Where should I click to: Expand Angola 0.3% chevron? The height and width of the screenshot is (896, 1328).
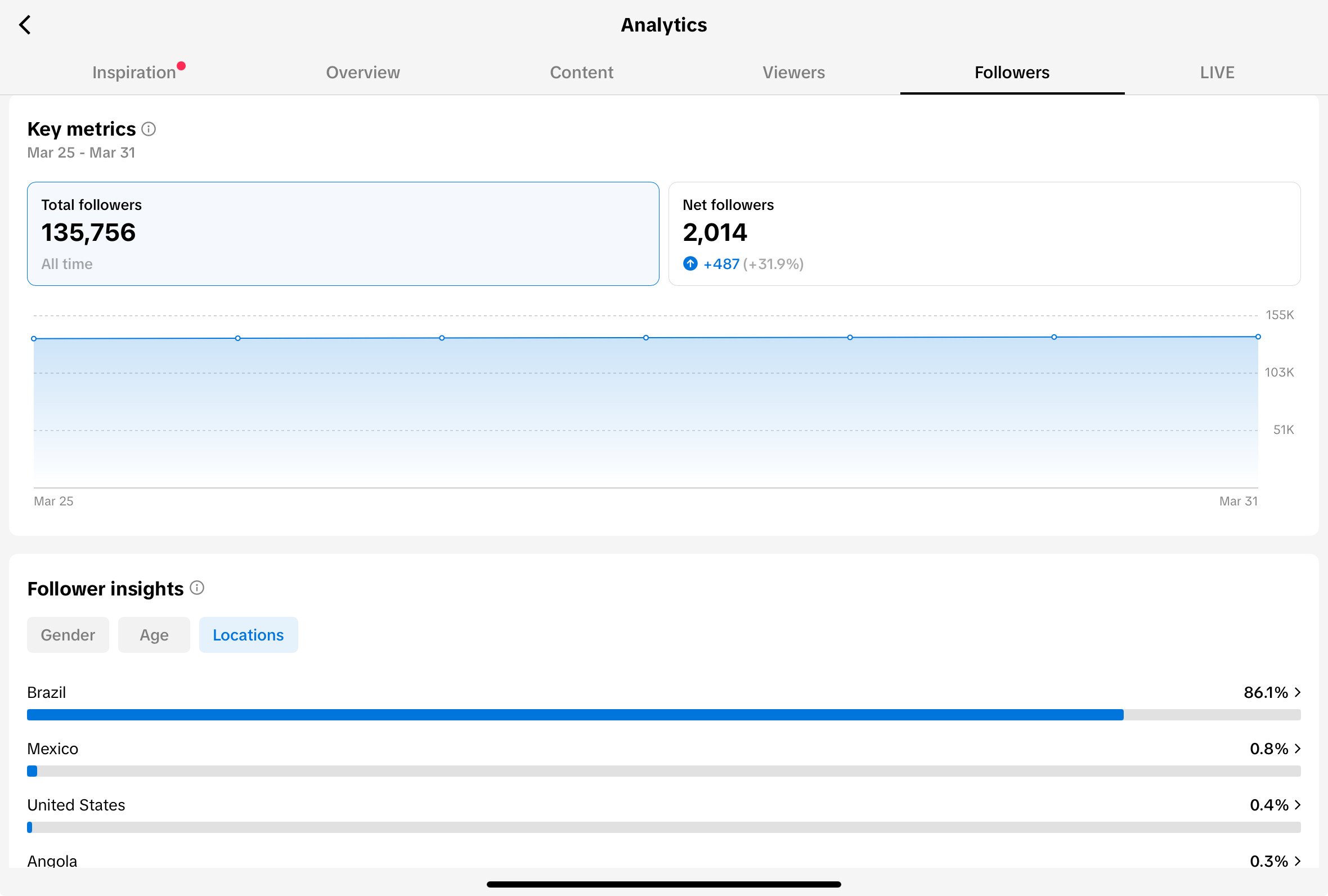point(1298,861)
